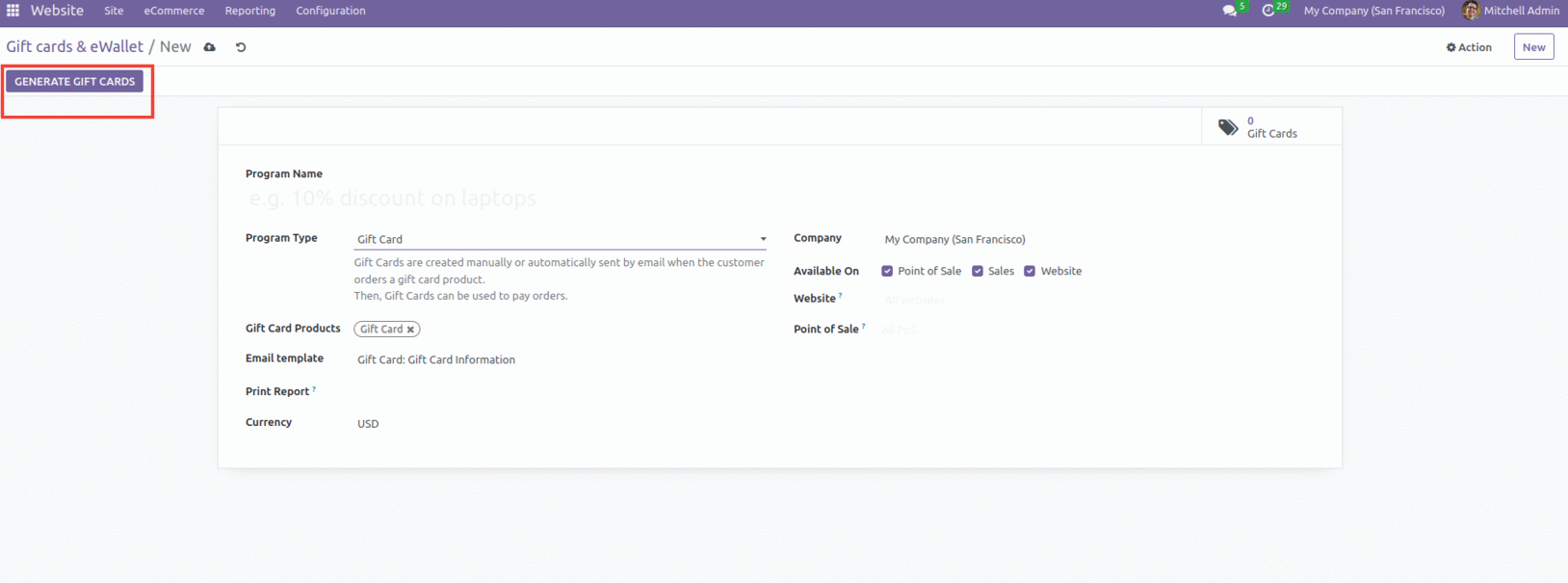Click the Company field value
This screenshot has height=583, width=1568.
tap(954, 239)
